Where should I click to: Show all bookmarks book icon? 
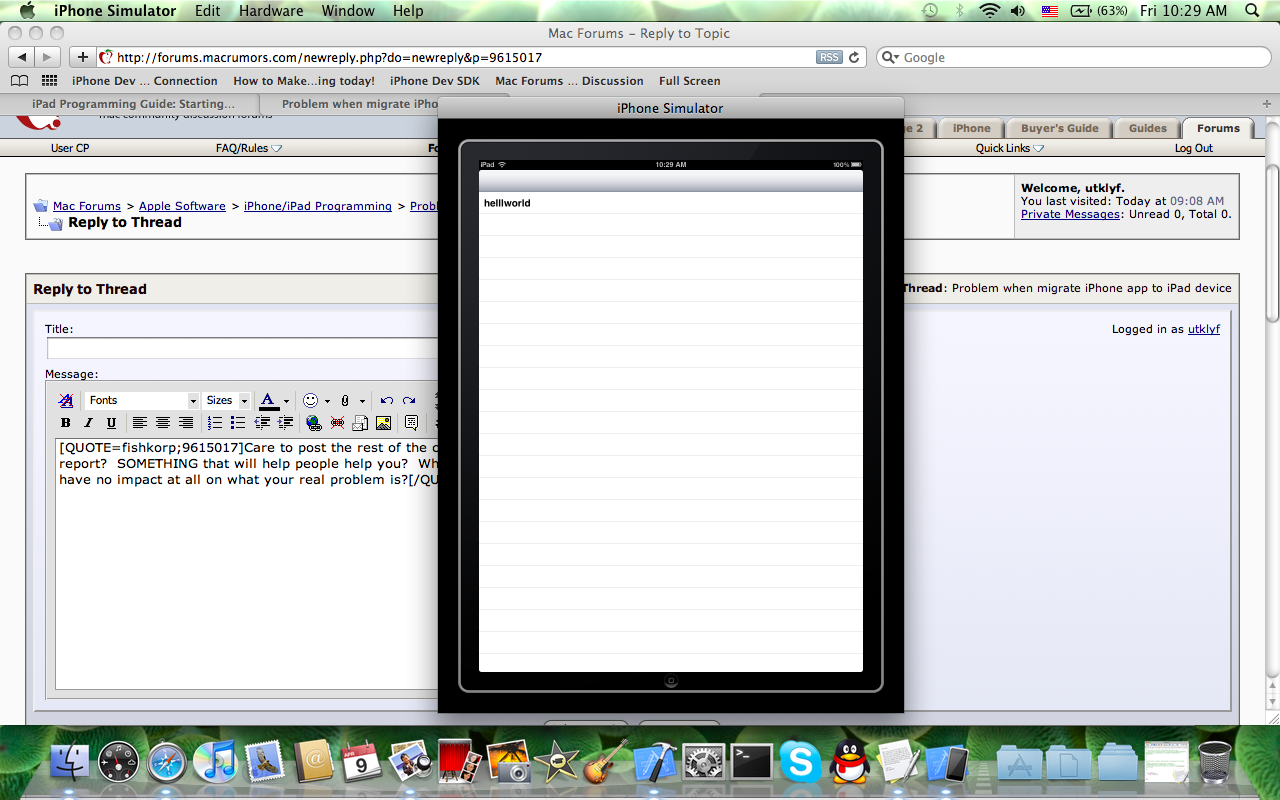pyautogui.click(x=20, y=81)
